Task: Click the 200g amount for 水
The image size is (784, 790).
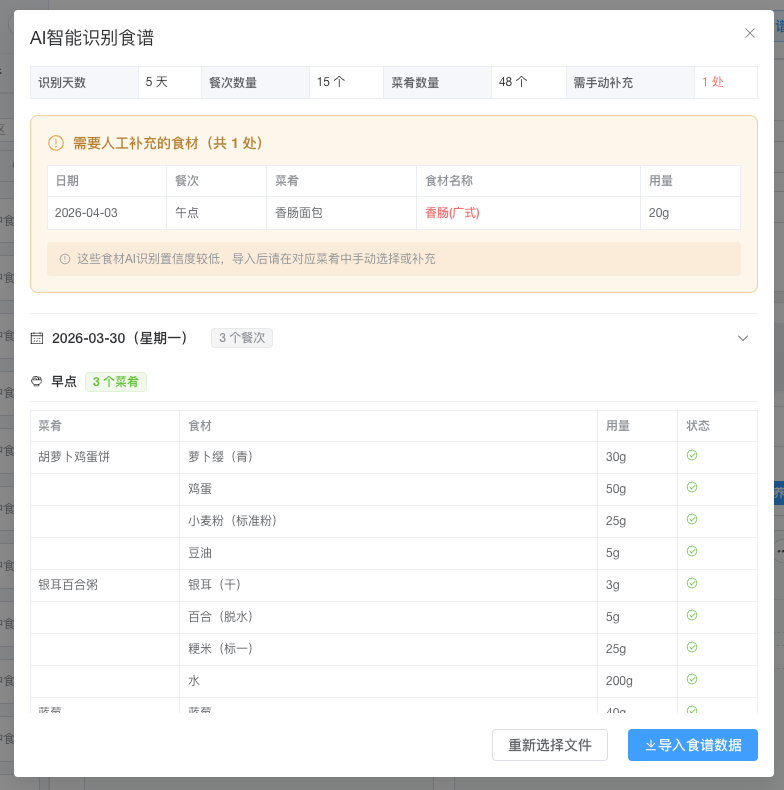Action: (x=619, y=681)
